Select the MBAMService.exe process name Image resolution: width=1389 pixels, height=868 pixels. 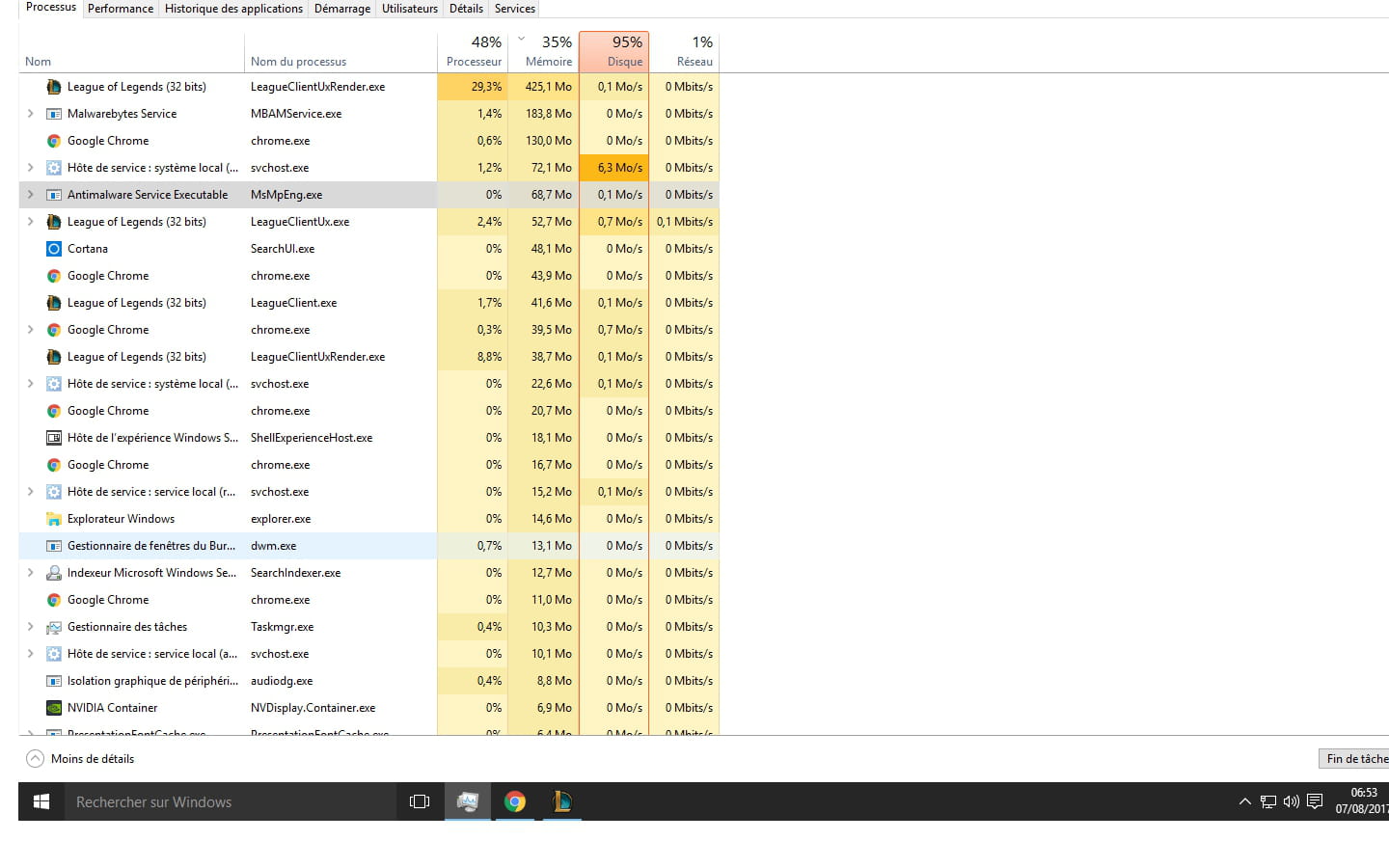tap(296, 114)
